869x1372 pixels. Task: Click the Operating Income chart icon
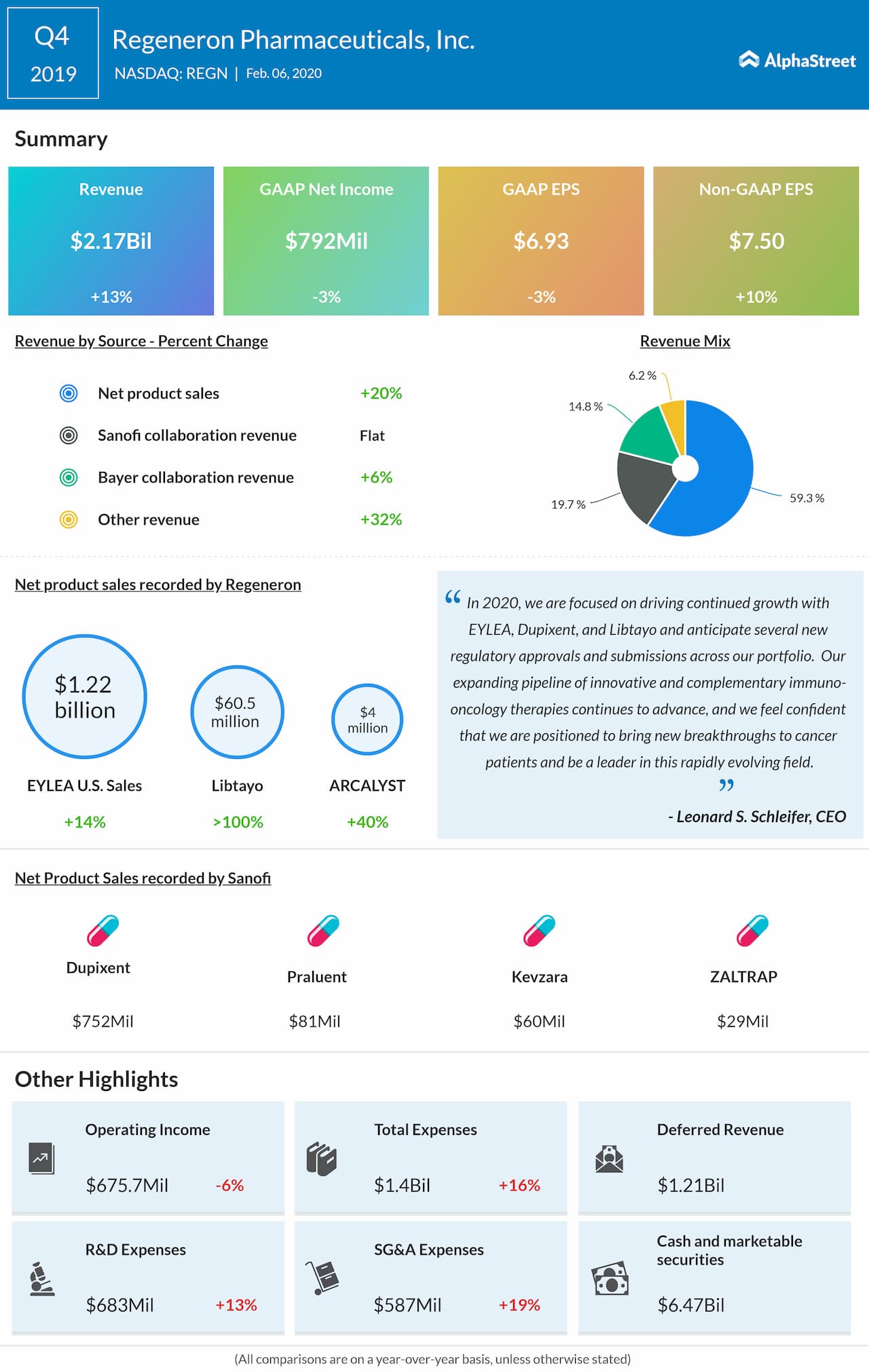point(41,1159)
